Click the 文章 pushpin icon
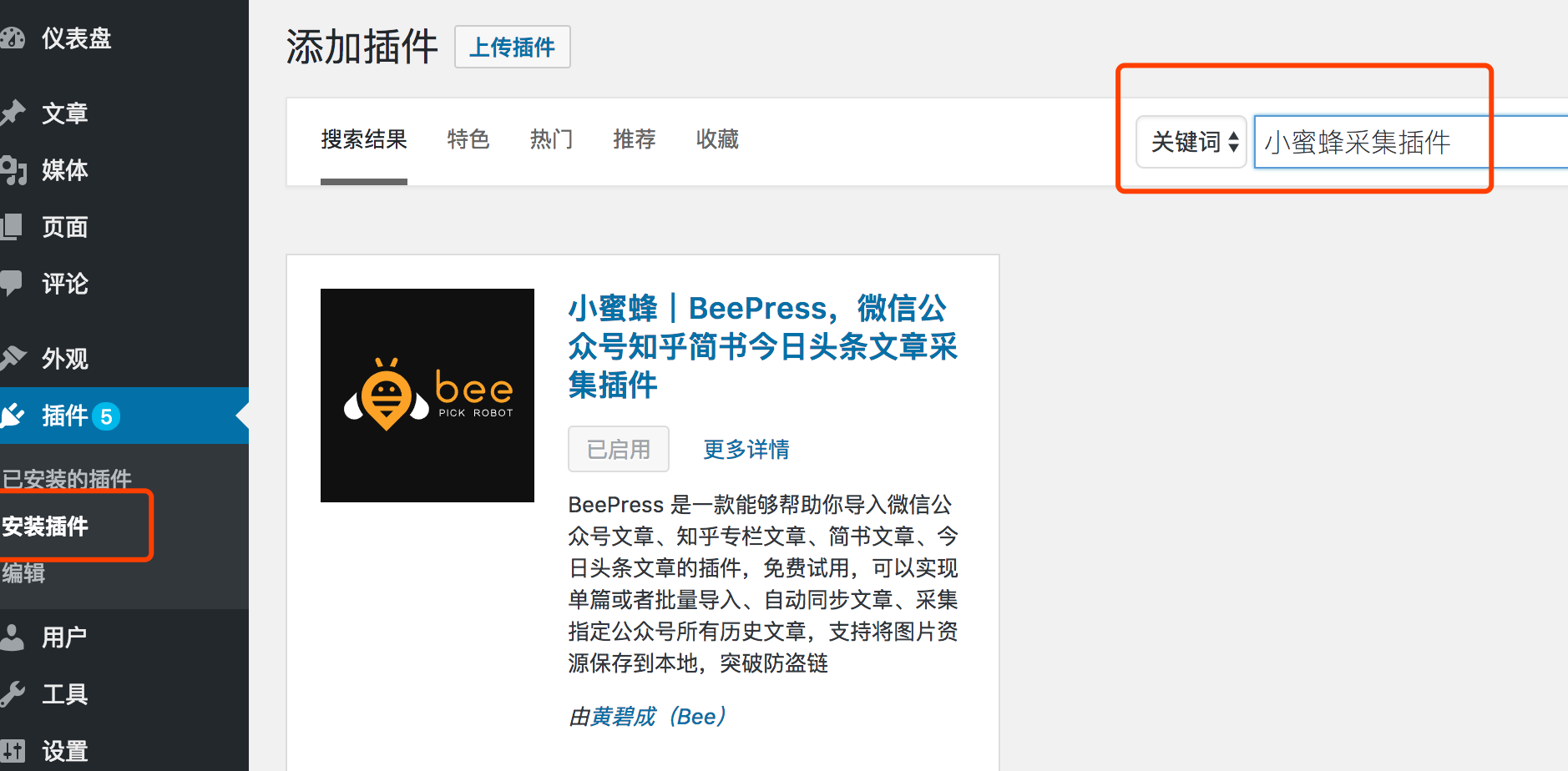 (x=13, y=113)
